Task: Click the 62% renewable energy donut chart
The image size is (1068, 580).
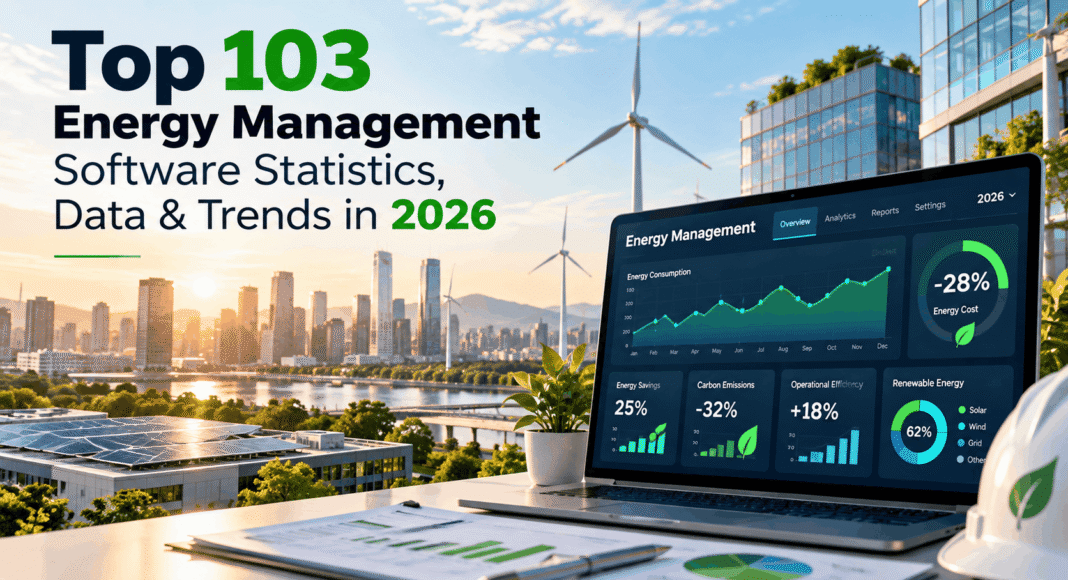Action: pos(919,432)
